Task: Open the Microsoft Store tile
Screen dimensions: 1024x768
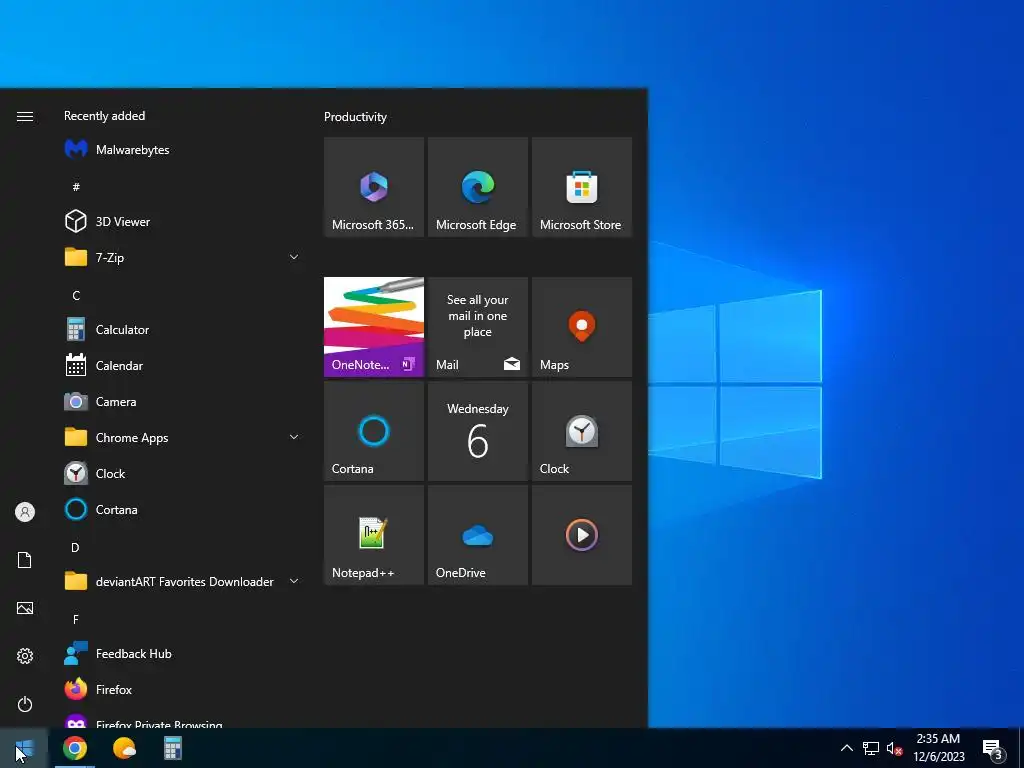Action: point(581,187)
